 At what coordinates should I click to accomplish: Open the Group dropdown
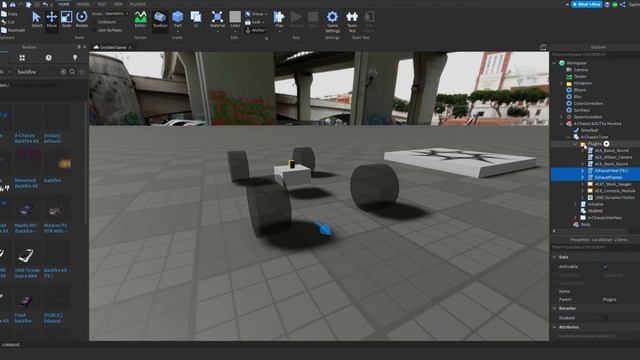click(x=266, y=14)
